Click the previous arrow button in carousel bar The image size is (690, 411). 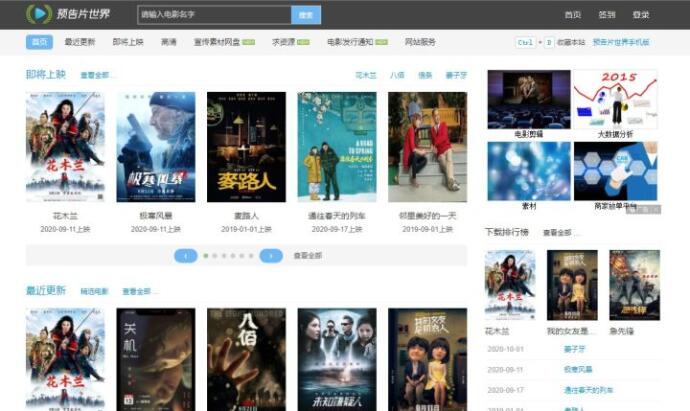(x=186, y=256)
